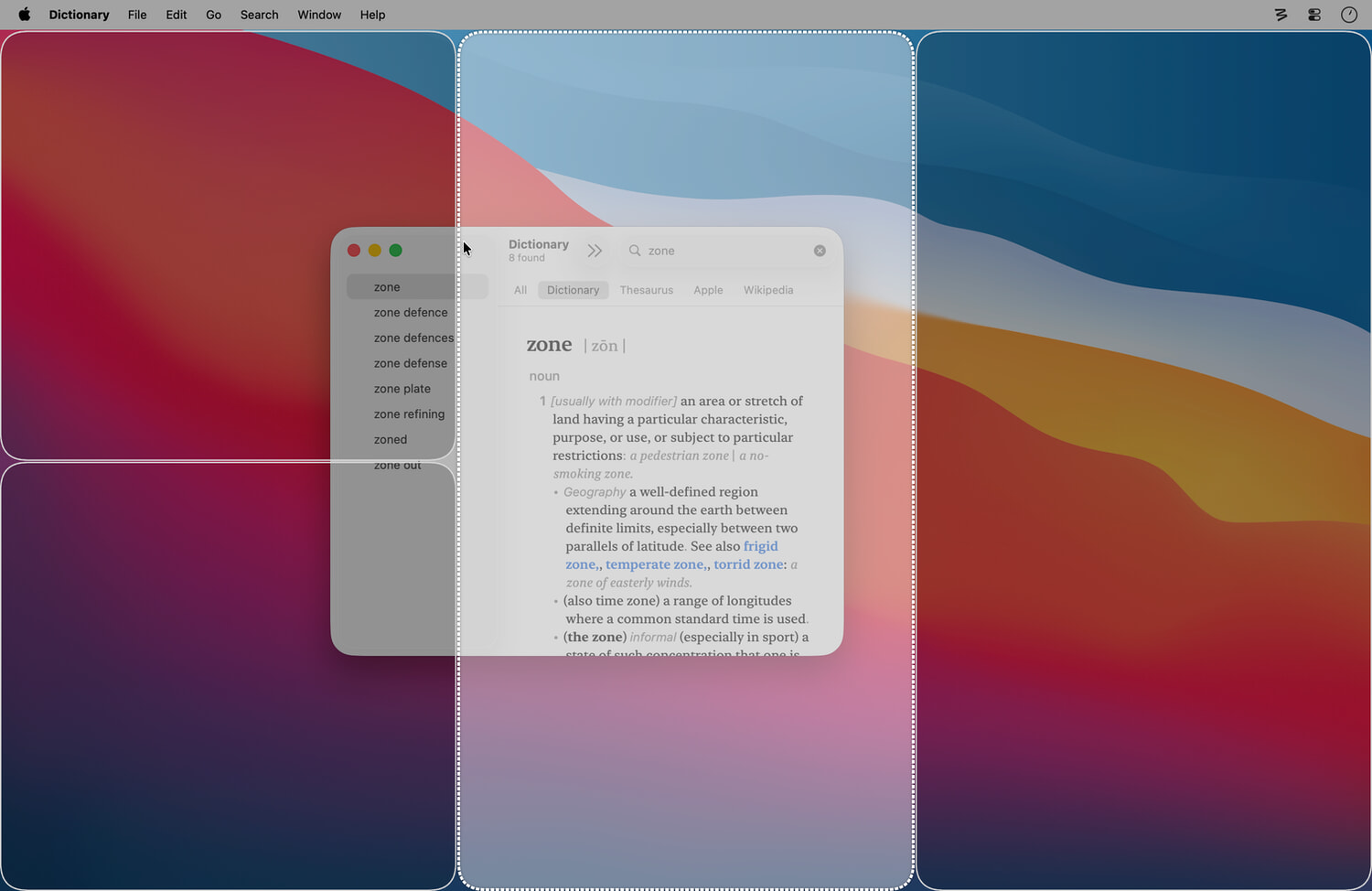Click the 'noun' part-of-speech label
This screenshot has height=891, width=1372.
pos(544,376)
